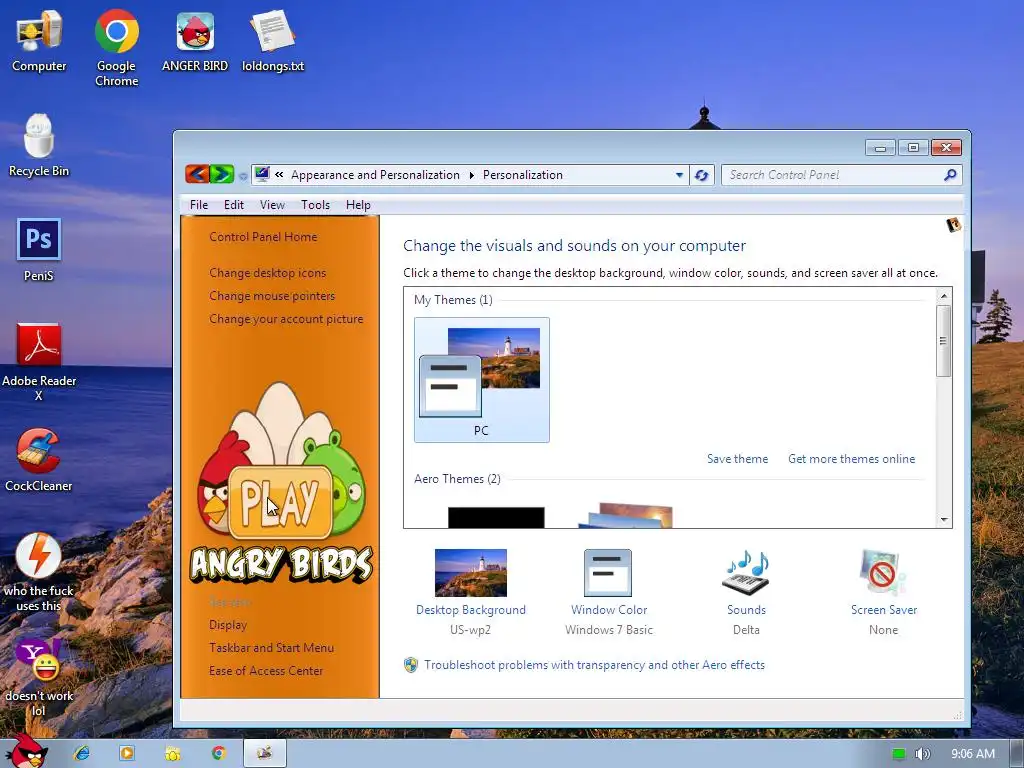
Task: Click the address bar refresh icon
Action: [x=701, y=175]
